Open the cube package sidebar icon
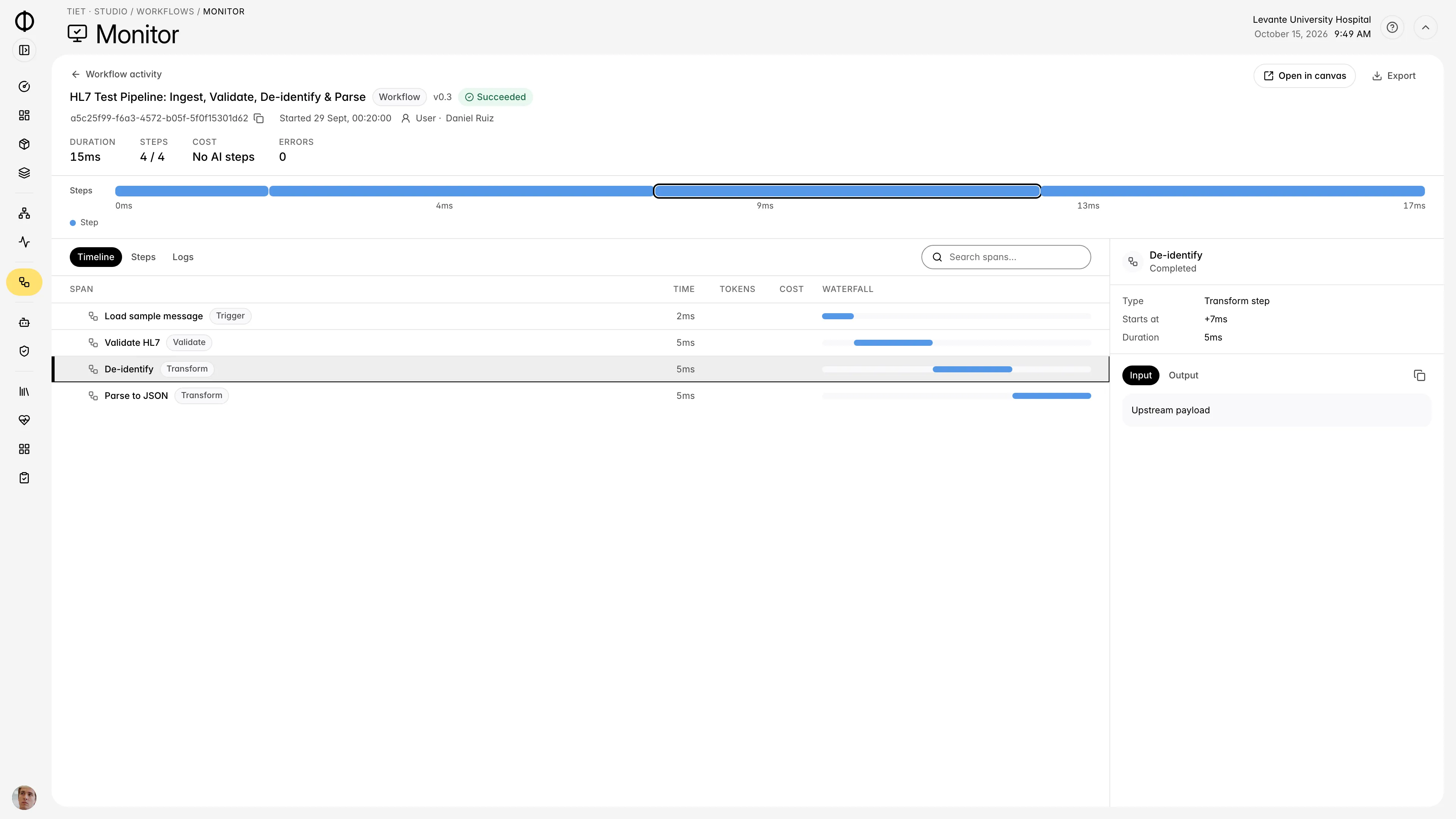Viewport: 1456px width, 819px height. click(24, 144)
